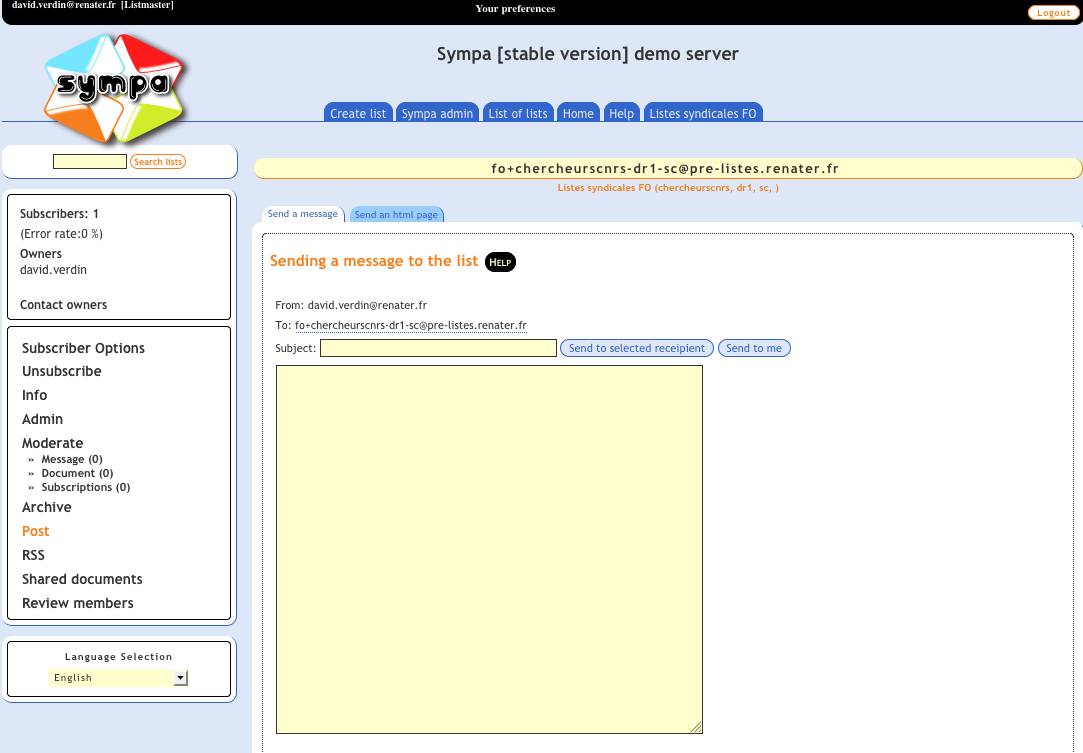Open the Admin link in sidebar
The width and height of the screenshot is (1083, 753).
coord(42,419)
